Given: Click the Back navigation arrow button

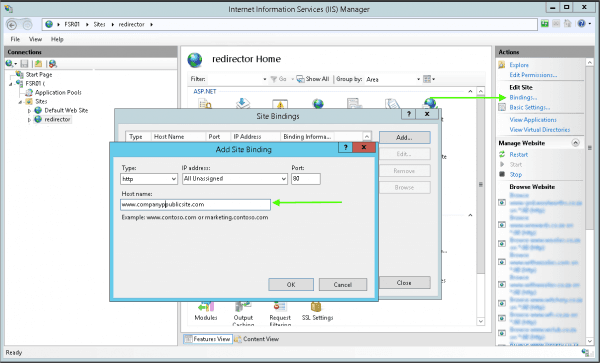Looking at the screenshot, I should (12, 25).
